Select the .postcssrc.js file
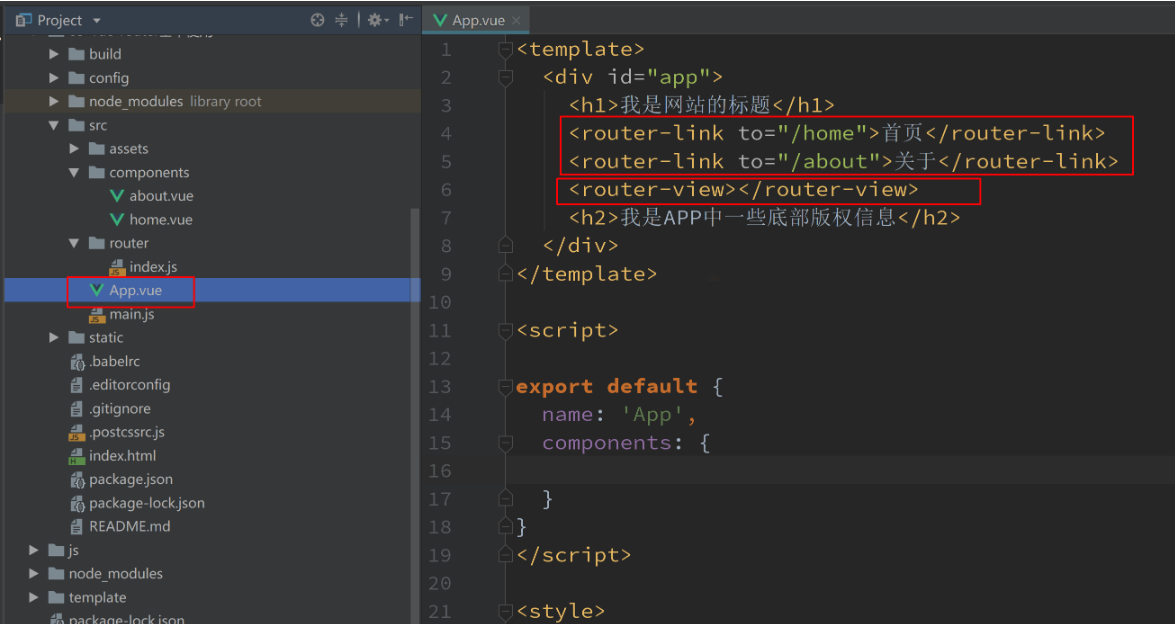This screenshot has height=624, width=1175. tap(127, 431)
